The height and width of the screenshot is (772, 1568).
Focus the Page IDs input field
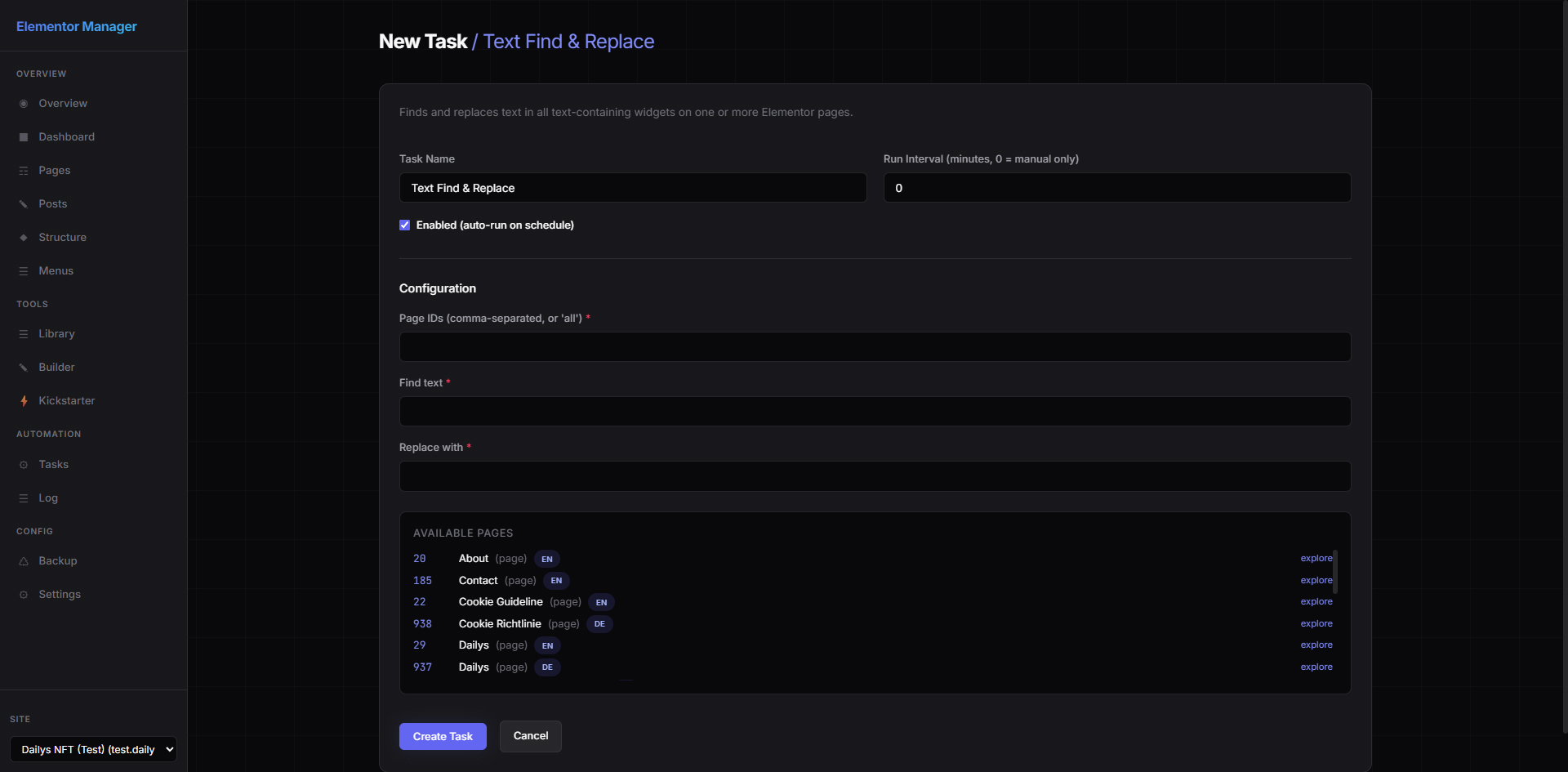(x=874, y=346)
